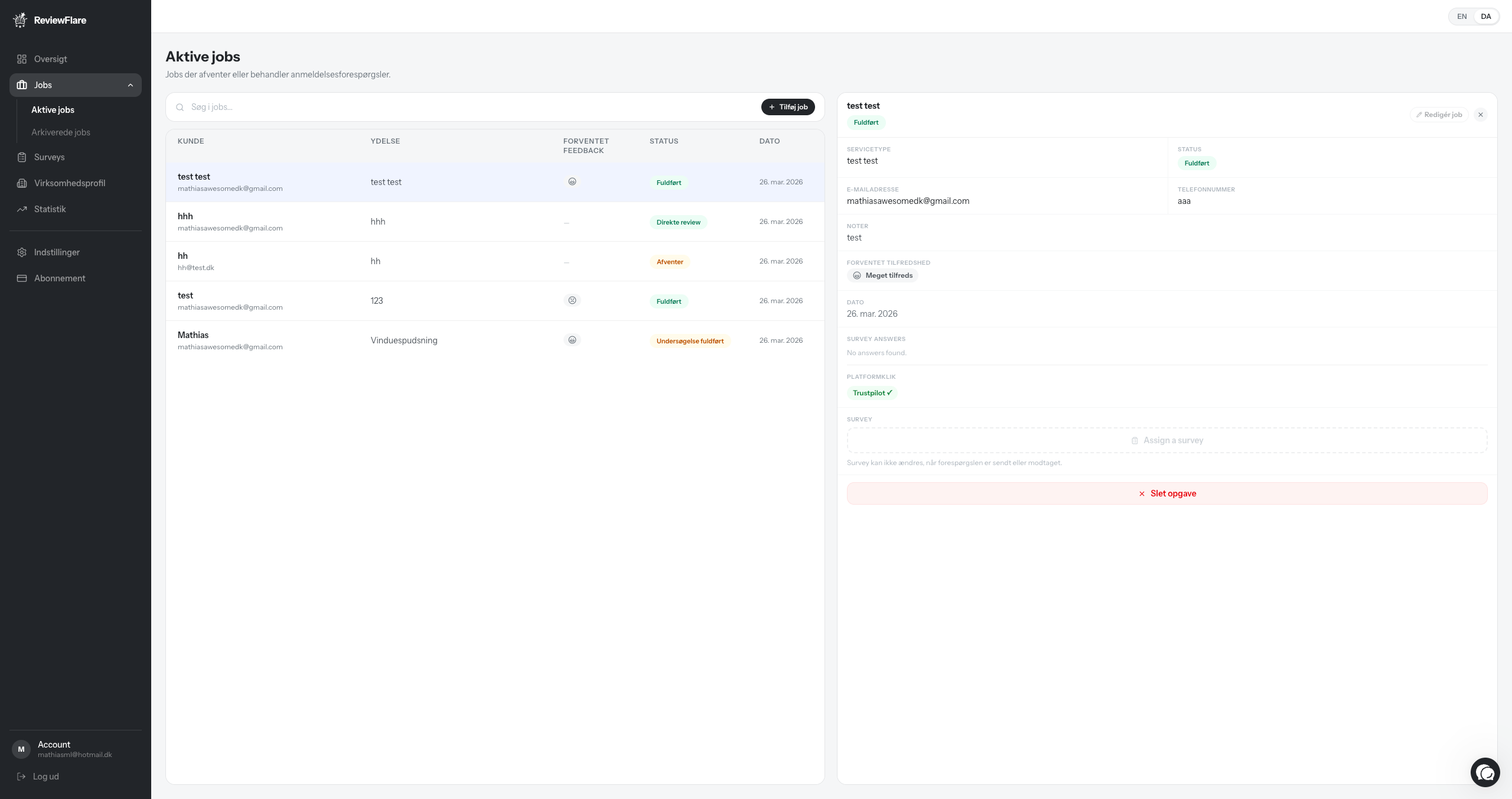Click the Tilføj job button
Screen dimensions: 1512x799
(x=788, y=107)
